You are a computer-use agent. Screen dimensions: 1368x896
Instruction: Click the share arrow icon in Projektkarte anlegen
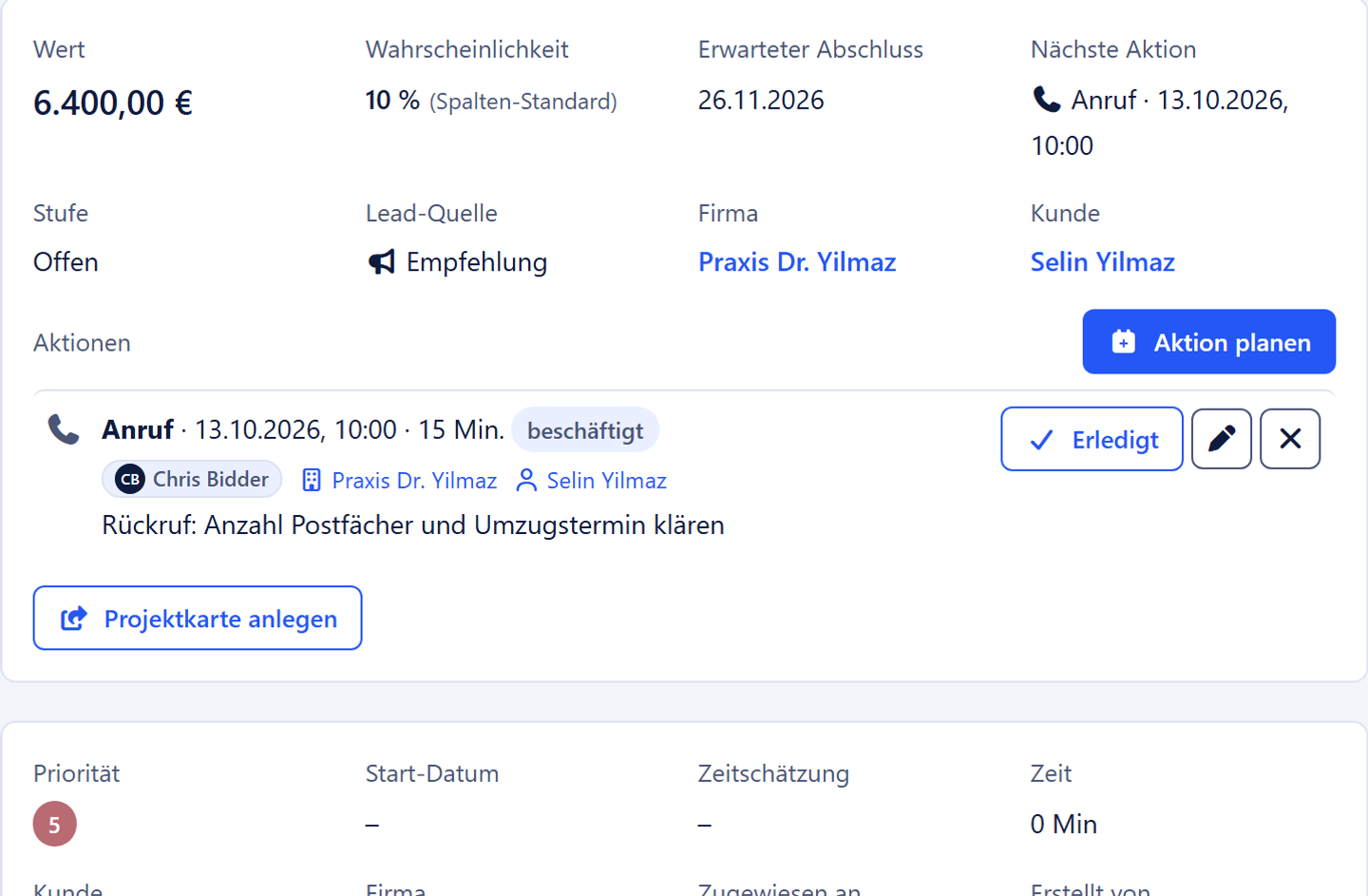click(74, 619)
